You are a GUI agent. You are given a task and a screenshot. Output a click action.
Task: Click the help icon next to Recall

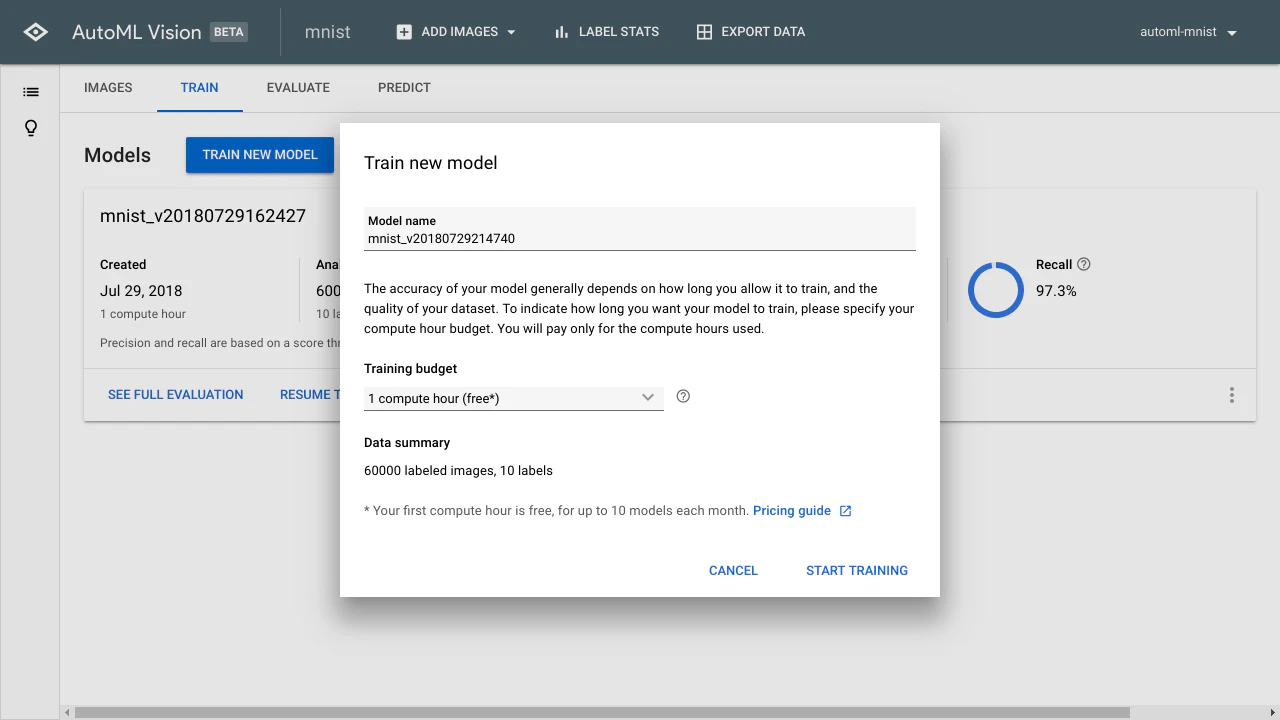[1084, 265]
